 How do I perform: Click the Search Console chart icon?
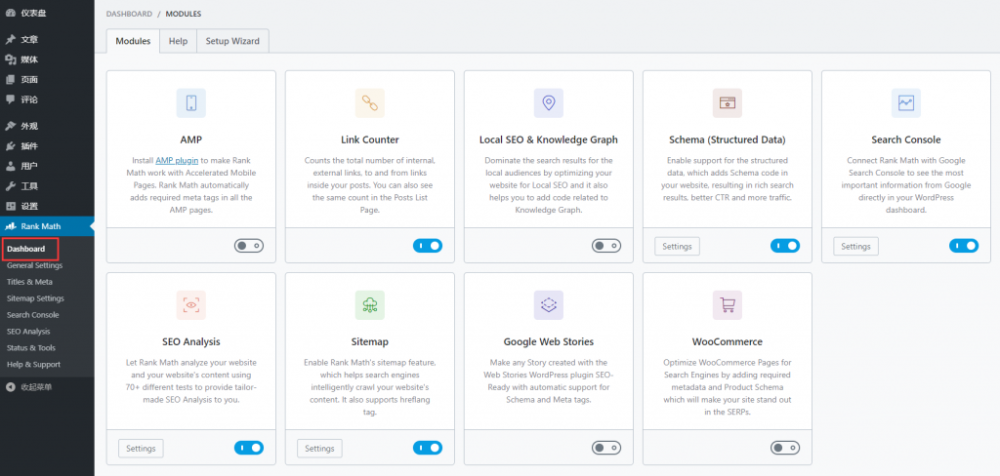pos(906,102)
